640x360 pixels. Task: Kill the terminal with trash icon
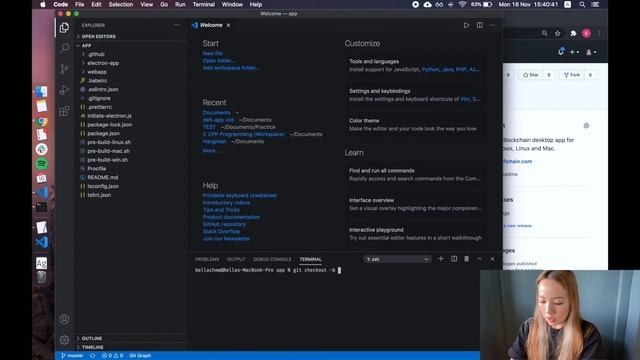click(x=467, y=259)
